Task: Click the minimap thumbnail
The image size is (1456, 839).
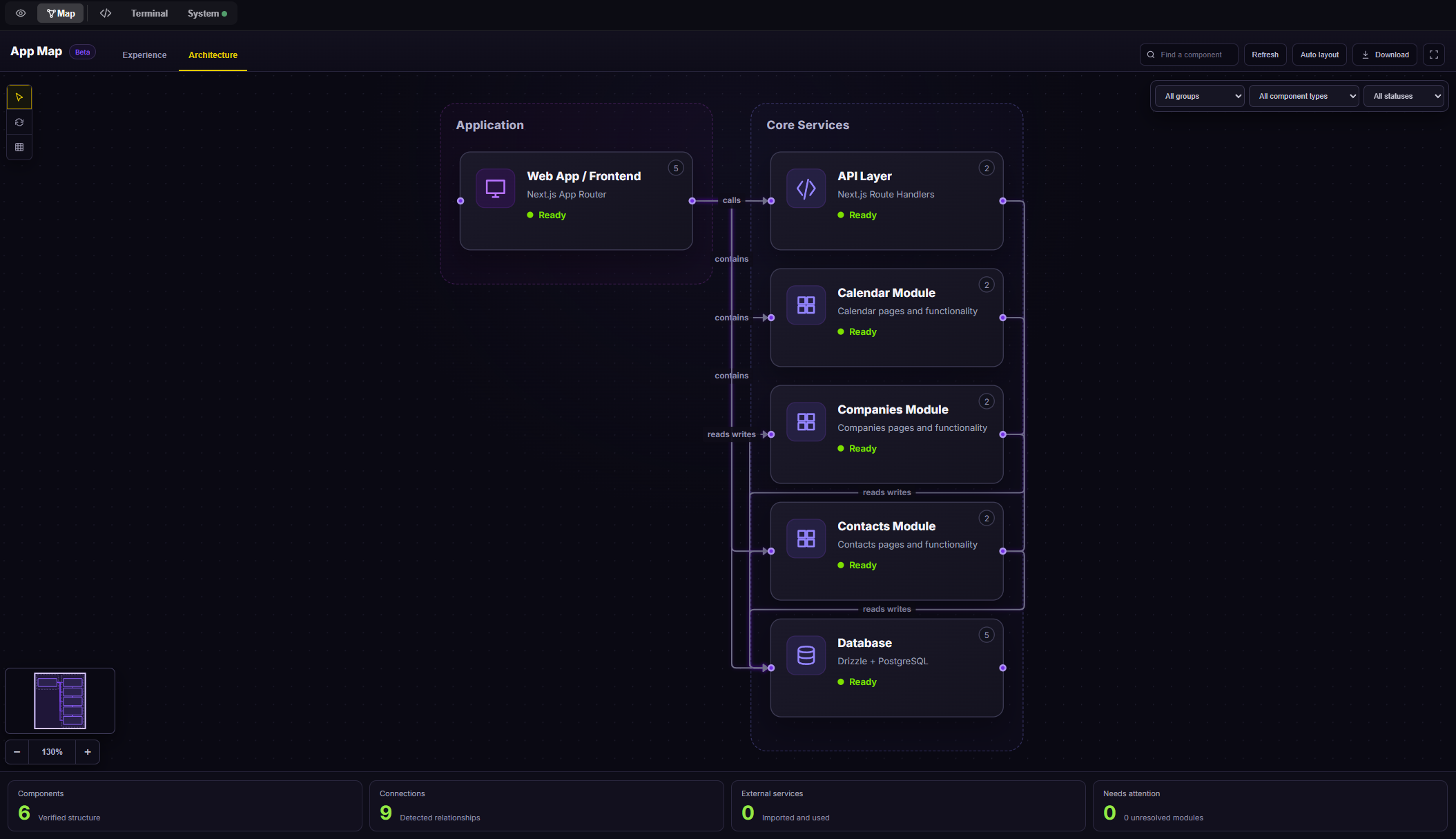Action: [x=60, y=700]
